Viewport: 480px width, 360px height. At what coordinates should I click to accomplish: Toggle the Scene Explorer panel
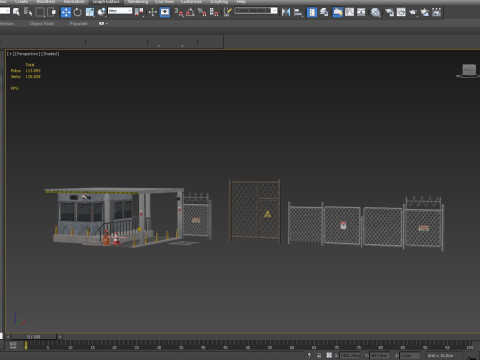click(312, 12)
